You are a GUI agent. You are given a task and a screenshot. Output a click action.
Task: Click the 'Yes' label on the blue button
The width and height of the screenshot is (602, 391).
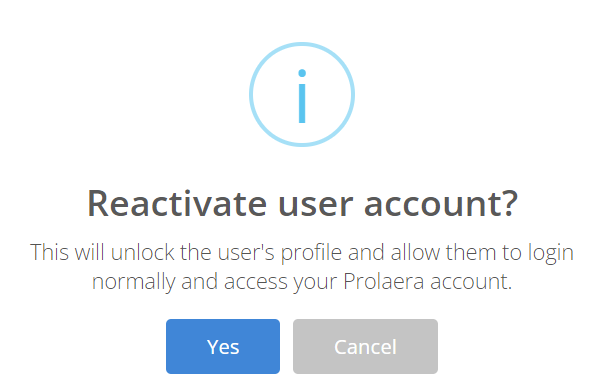(x=223, y=347)
